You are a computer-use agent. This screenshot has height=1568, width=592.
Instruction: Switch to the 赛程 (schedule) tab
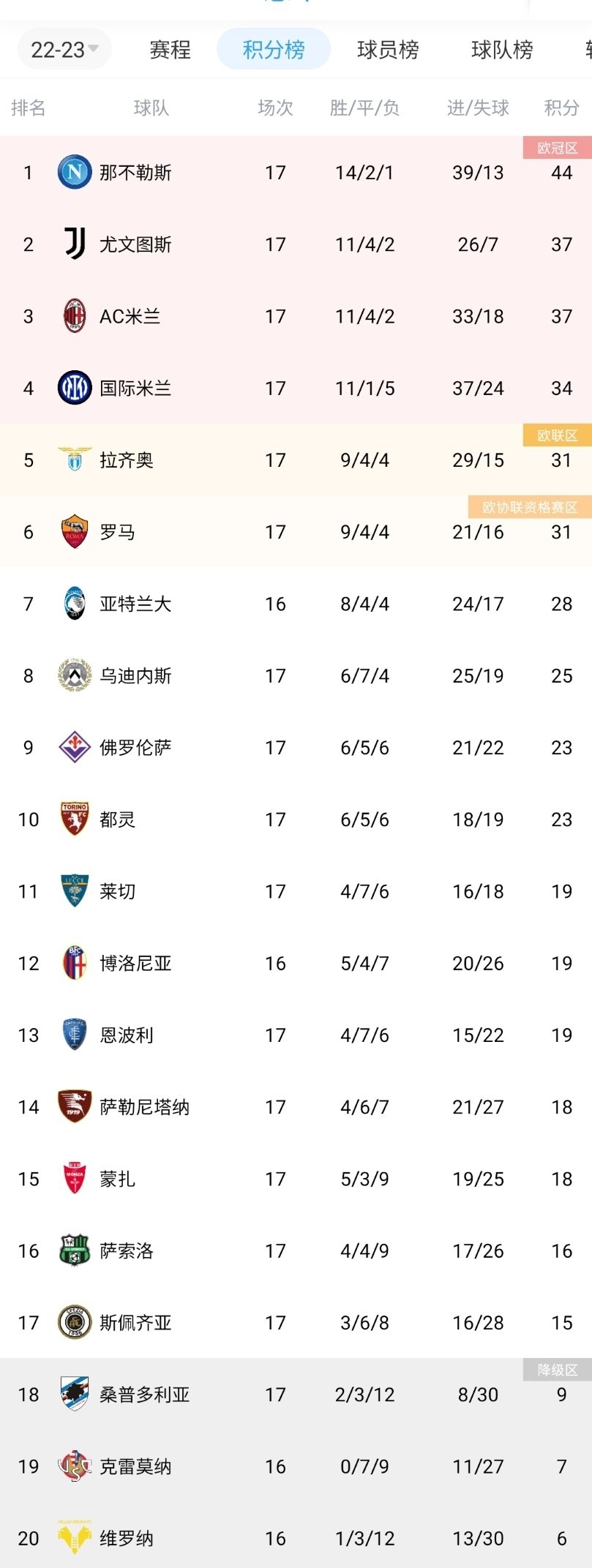168,51
